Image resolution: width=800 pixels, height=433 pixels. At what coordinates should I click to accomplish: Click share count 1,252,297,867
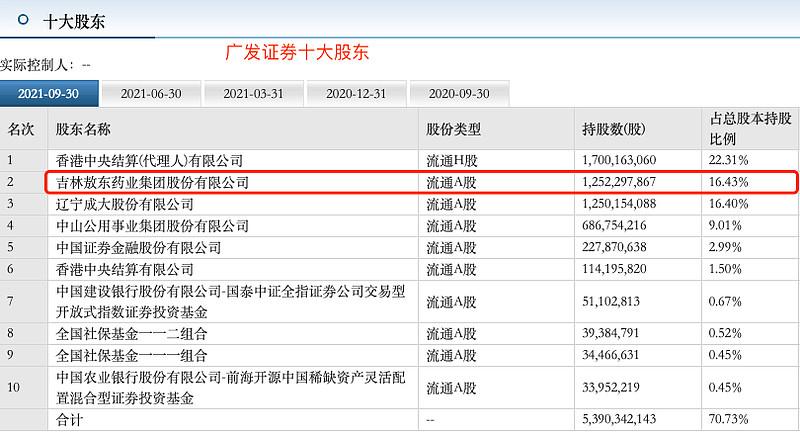coord(619,182)
